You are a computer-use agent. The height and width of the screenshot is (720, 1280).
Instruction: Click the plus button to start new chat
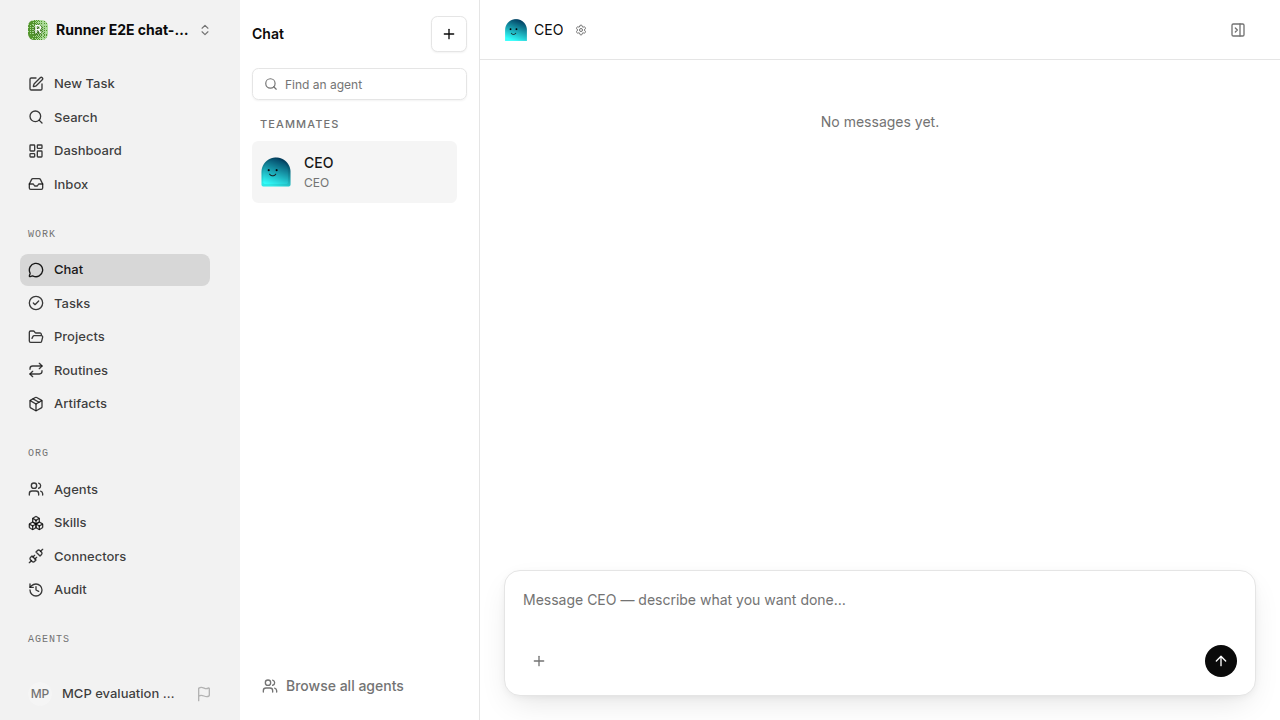[x=449, y=34]
